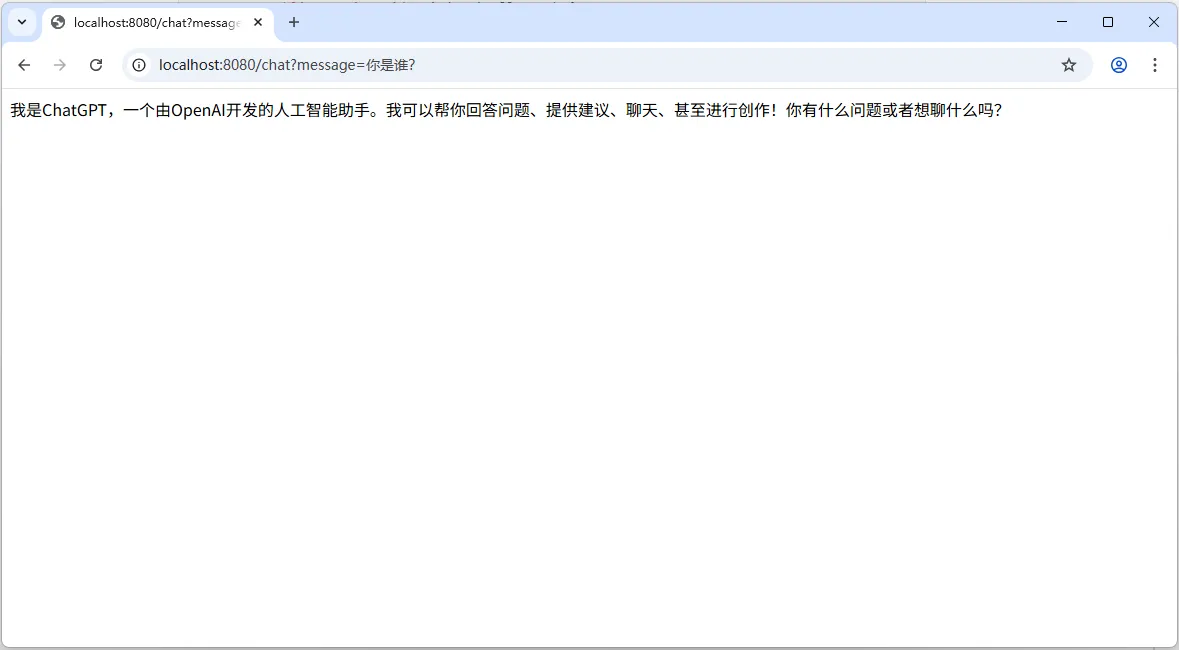Open the profile account icon

coord(1118,64)
